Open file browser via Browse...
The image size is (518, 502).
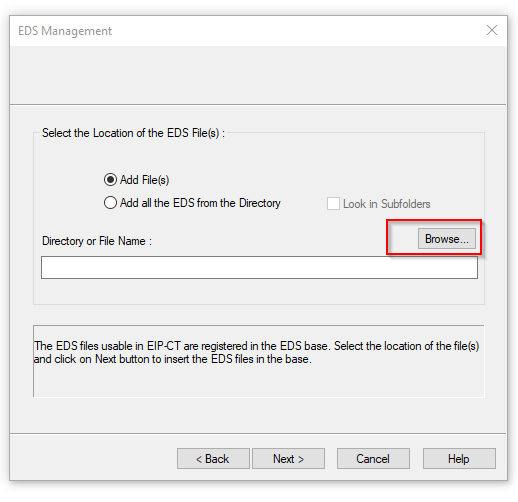tap(447, 239)
